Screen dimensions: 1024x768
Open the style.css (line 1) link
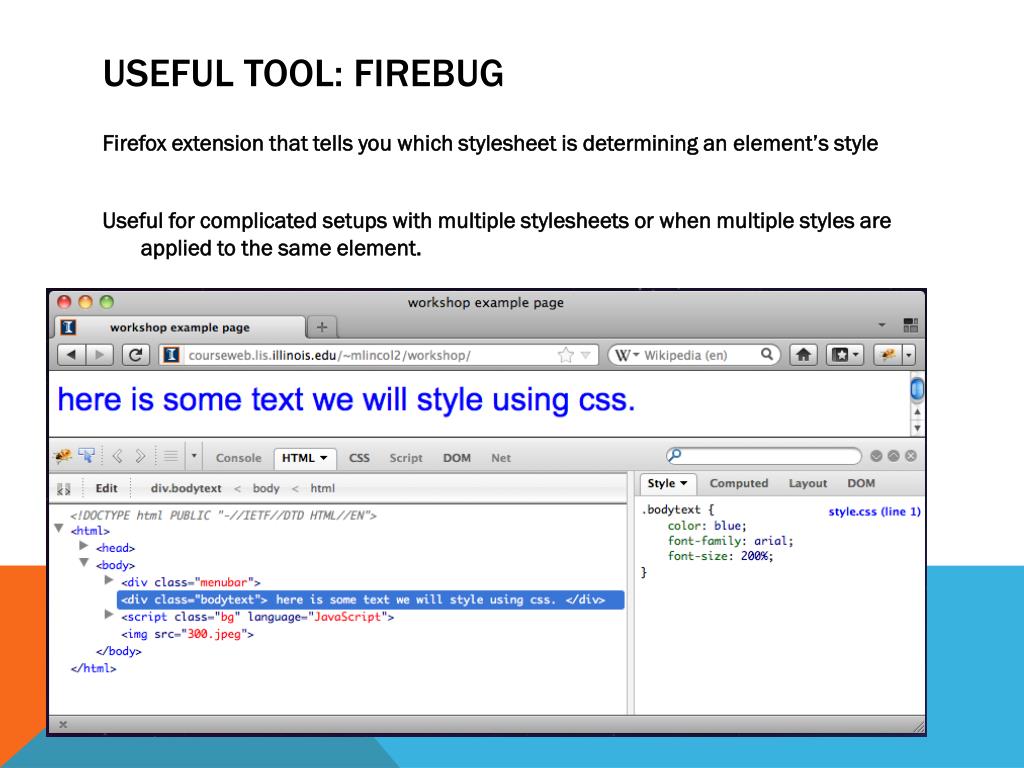coord(874,511)
